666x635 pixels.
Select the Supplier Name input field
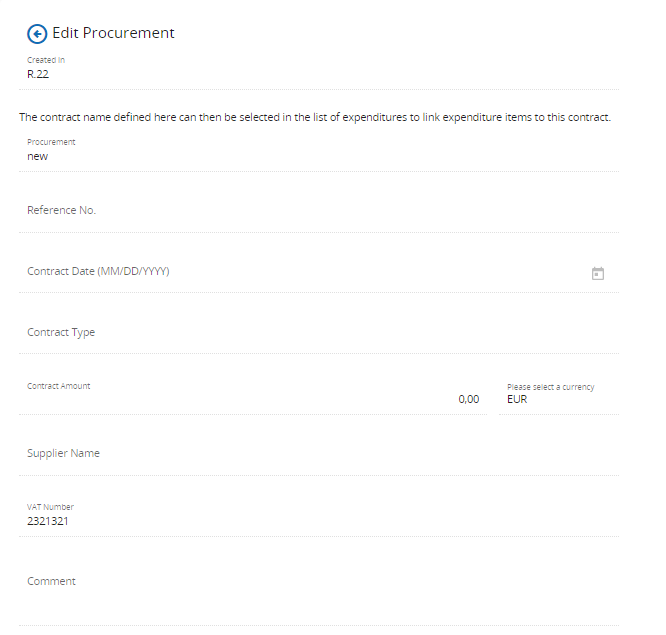coord(320,454)
